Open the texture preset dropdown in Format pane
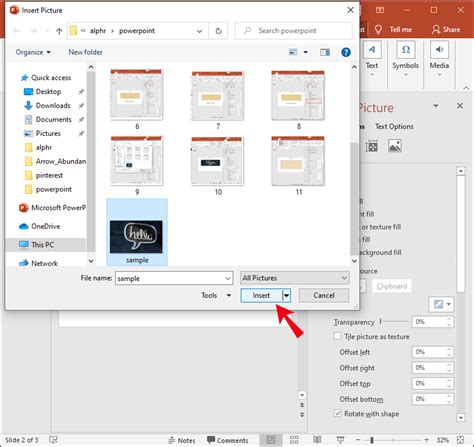Image resolution: width=474 pixels, height=447 pixels. point(441,304)
